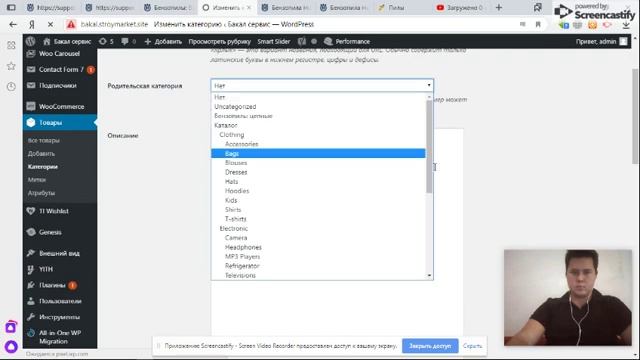The image size is (640, 360).
Task: Select Shirts in category list
Action: pyautogui.click(x=318, y=210)
